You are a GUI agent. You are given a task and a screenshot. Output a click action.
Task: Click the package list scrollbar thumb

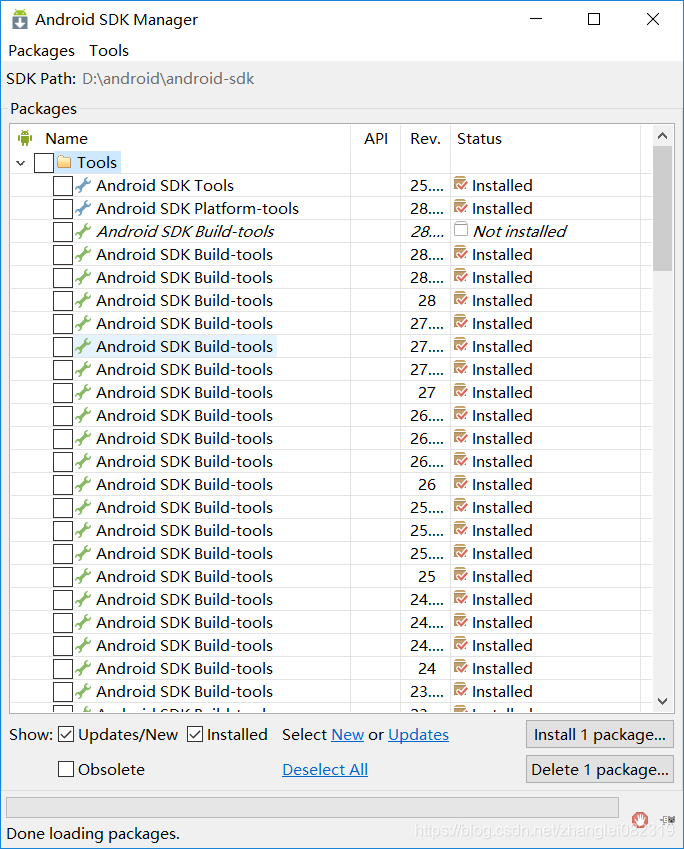pyautogui.click(x=662, y=208)
